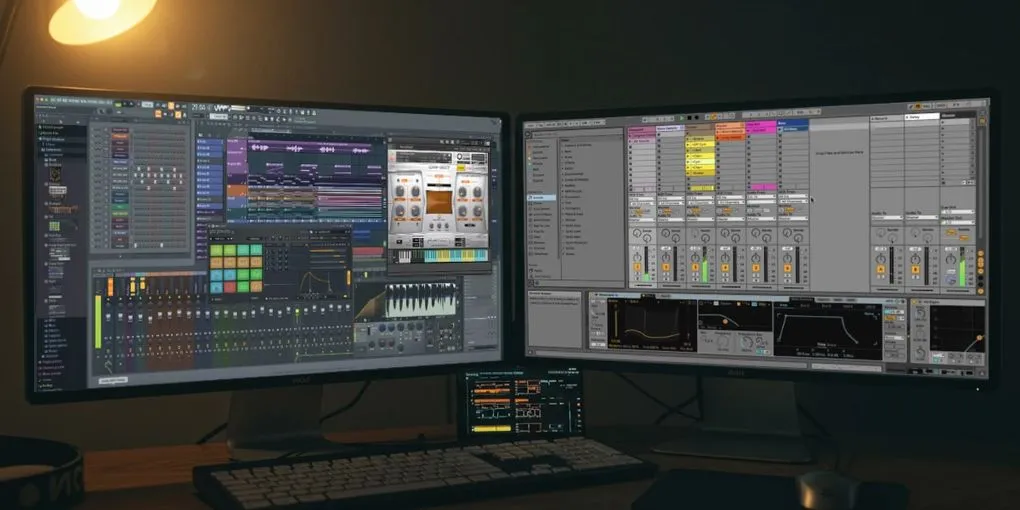Click the Master track pan knob
Screen dimensions: 1020x510
pos(950,259)
